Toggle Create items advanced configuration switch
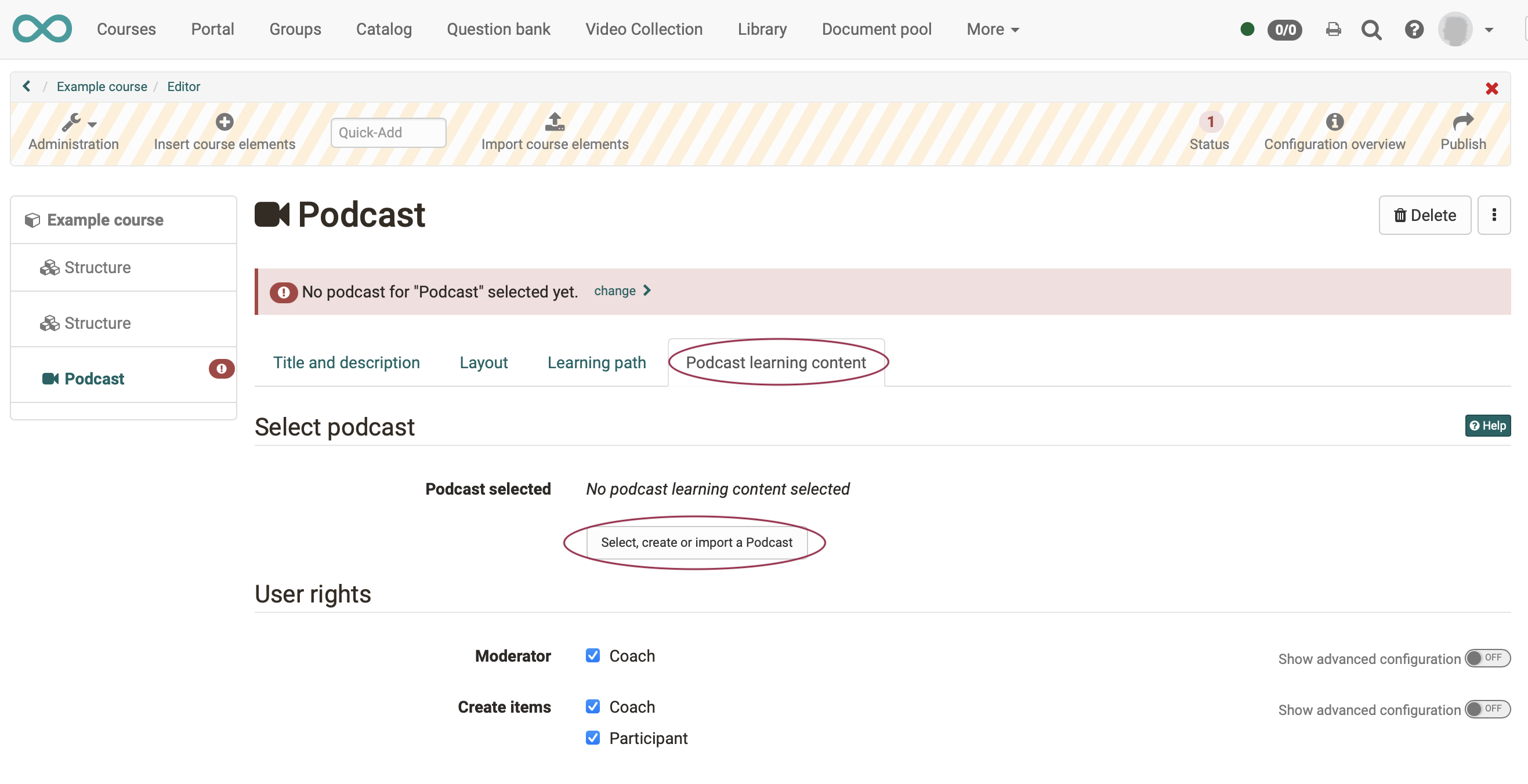Image resolution: width=1528 pixels, height=784 pixels. [1486, 709]
